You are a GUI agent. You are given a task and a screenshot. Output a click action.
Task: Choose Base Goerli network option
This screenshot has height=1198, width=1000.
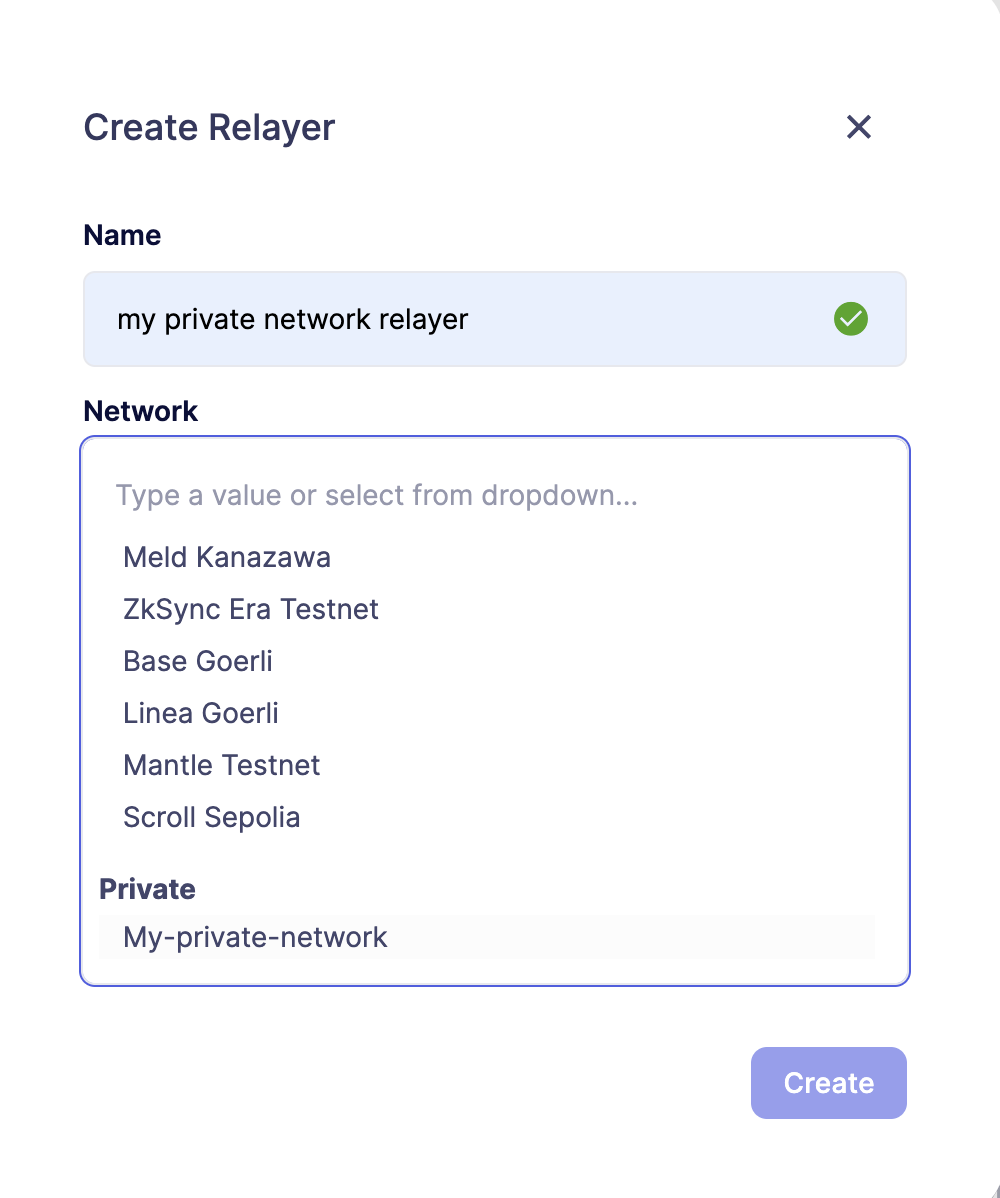pyautogui.click(x=197, y=661)
